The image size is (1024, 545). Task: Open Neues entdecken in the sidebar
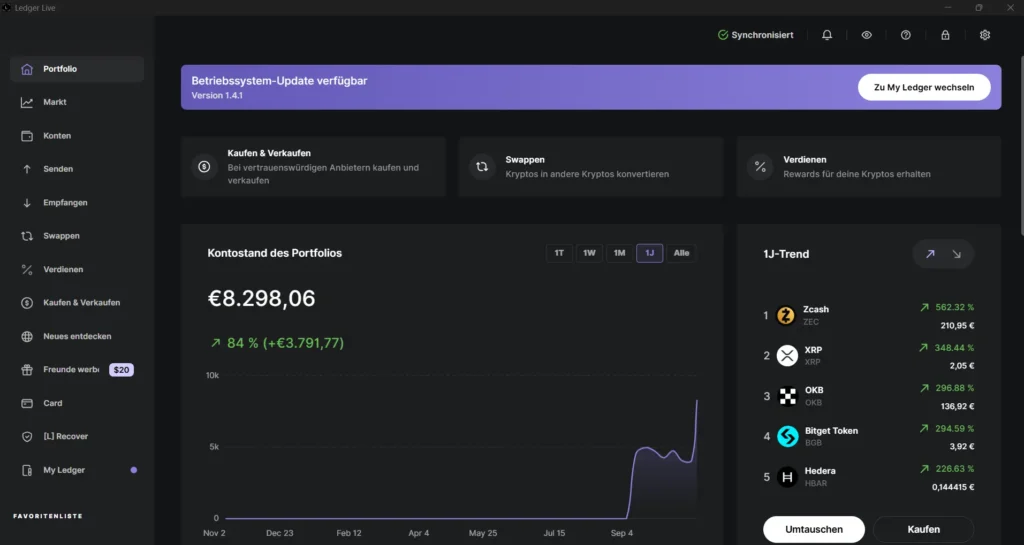pos(77,337)
